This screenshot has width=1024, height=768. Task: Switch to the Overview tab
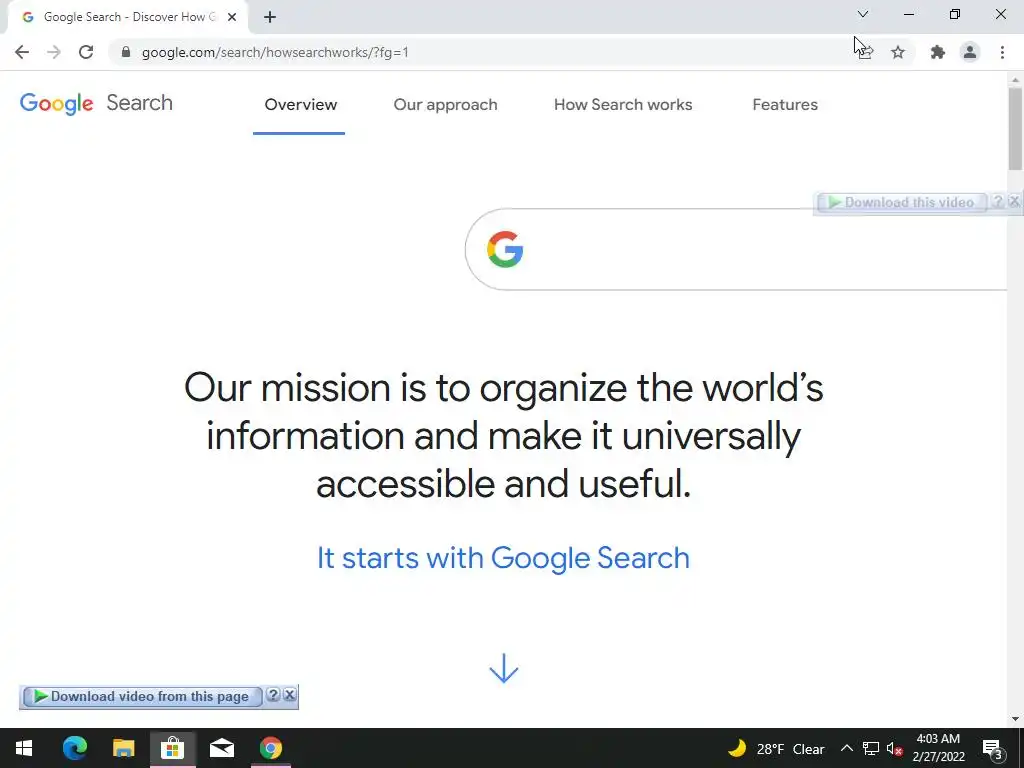pos(300,104)
